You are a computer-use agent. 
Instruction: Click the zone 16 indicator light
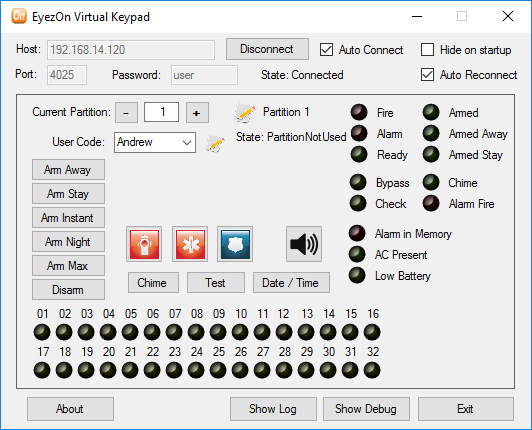372,332
